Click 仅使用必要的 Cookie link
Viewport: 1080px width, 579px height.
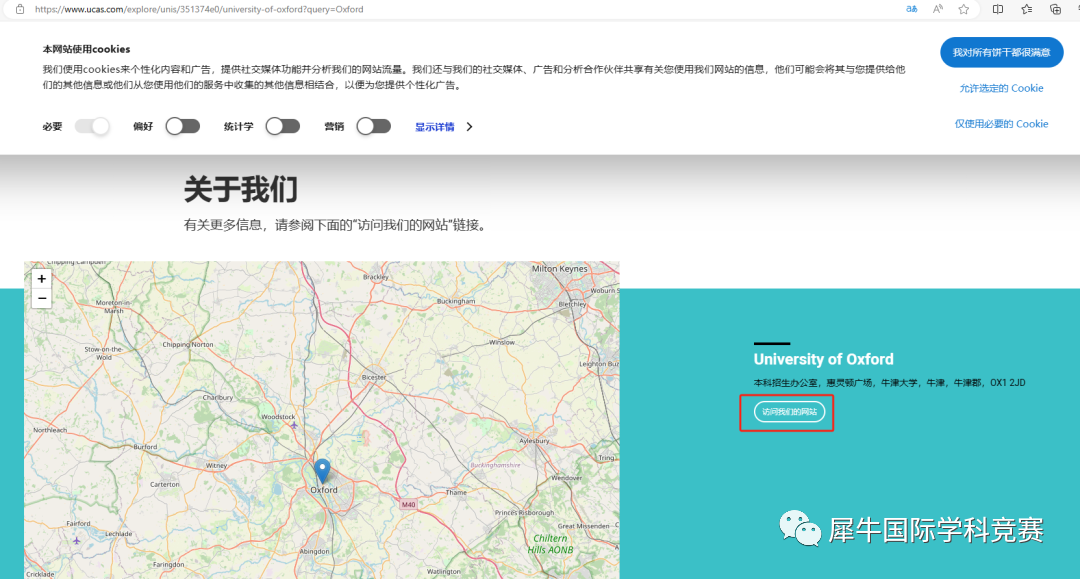pos(1001,124)
